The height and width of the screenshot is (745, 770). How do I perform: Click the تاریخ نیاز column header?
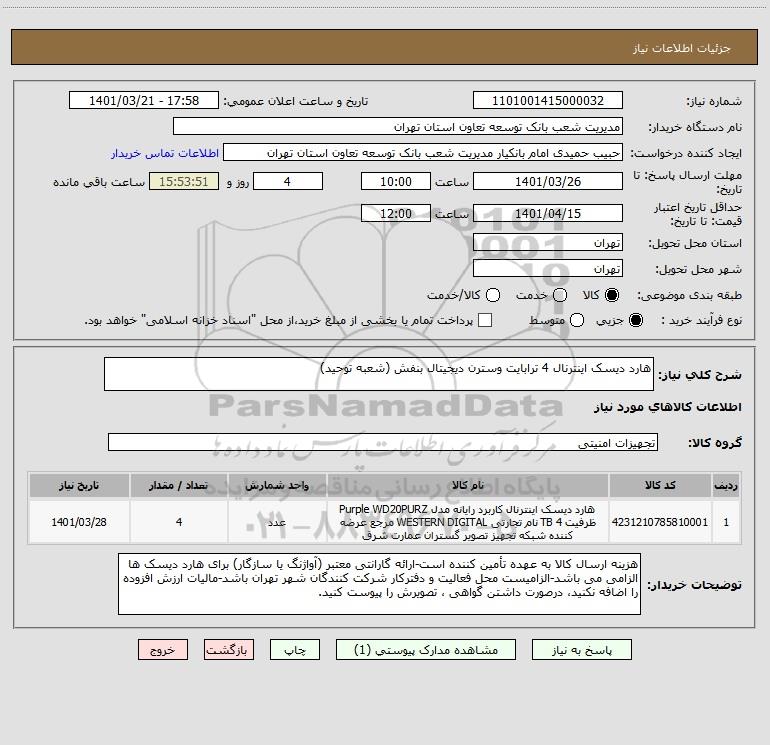pos(79,485)
